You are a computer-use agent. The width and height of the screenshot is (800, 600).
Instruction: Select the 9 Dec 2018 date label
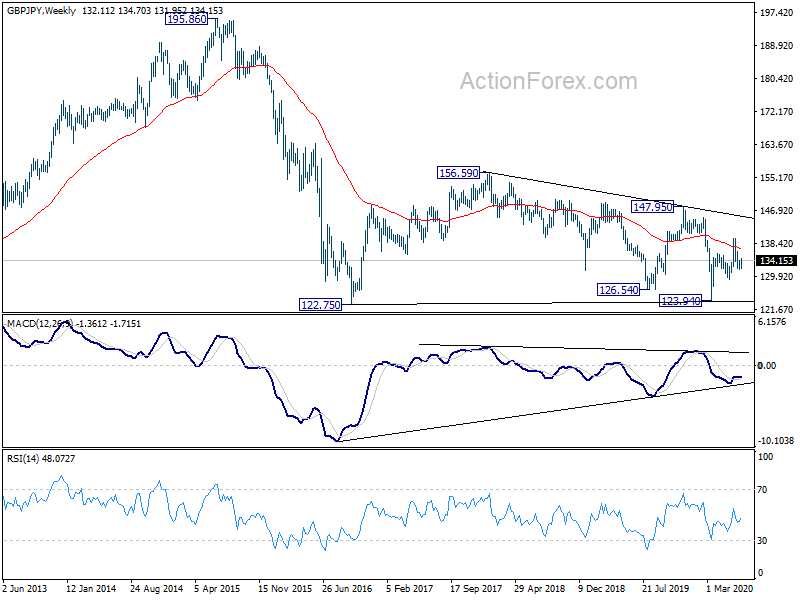coord(602,588)
